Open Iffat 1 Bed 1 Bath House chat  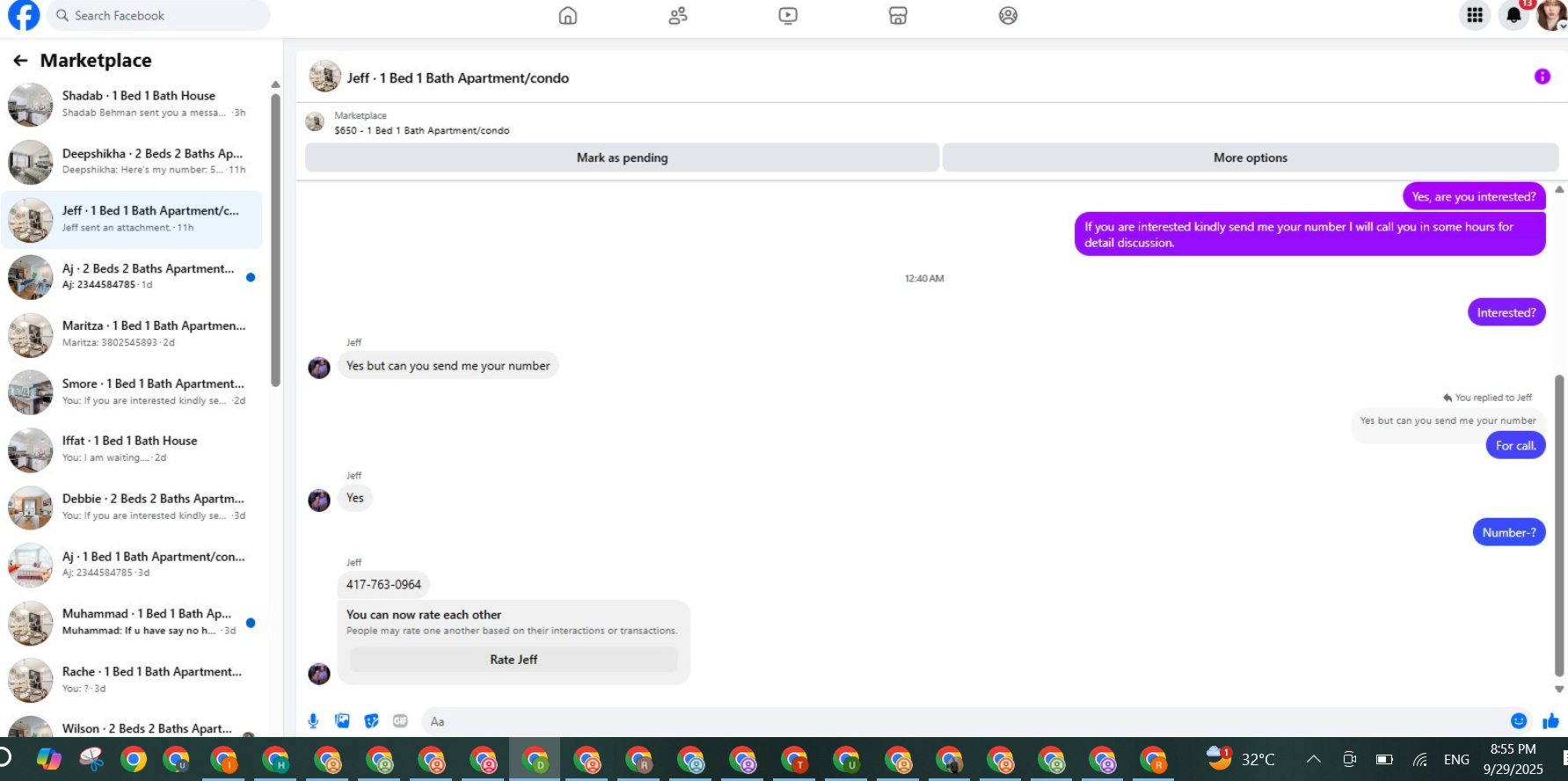click(x=132, y=449)
